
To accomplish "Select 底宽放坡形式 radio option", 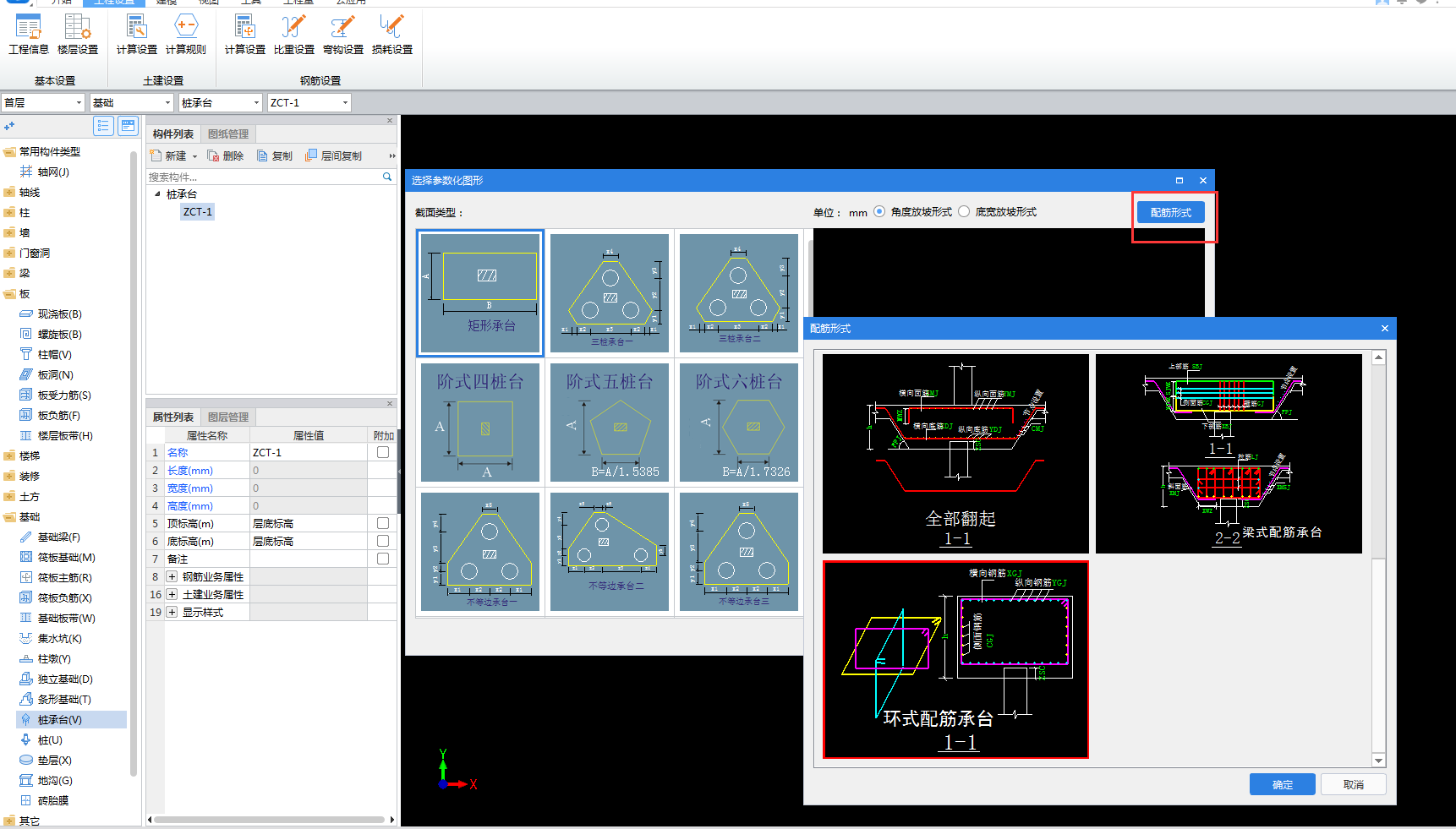I will 964,211.
